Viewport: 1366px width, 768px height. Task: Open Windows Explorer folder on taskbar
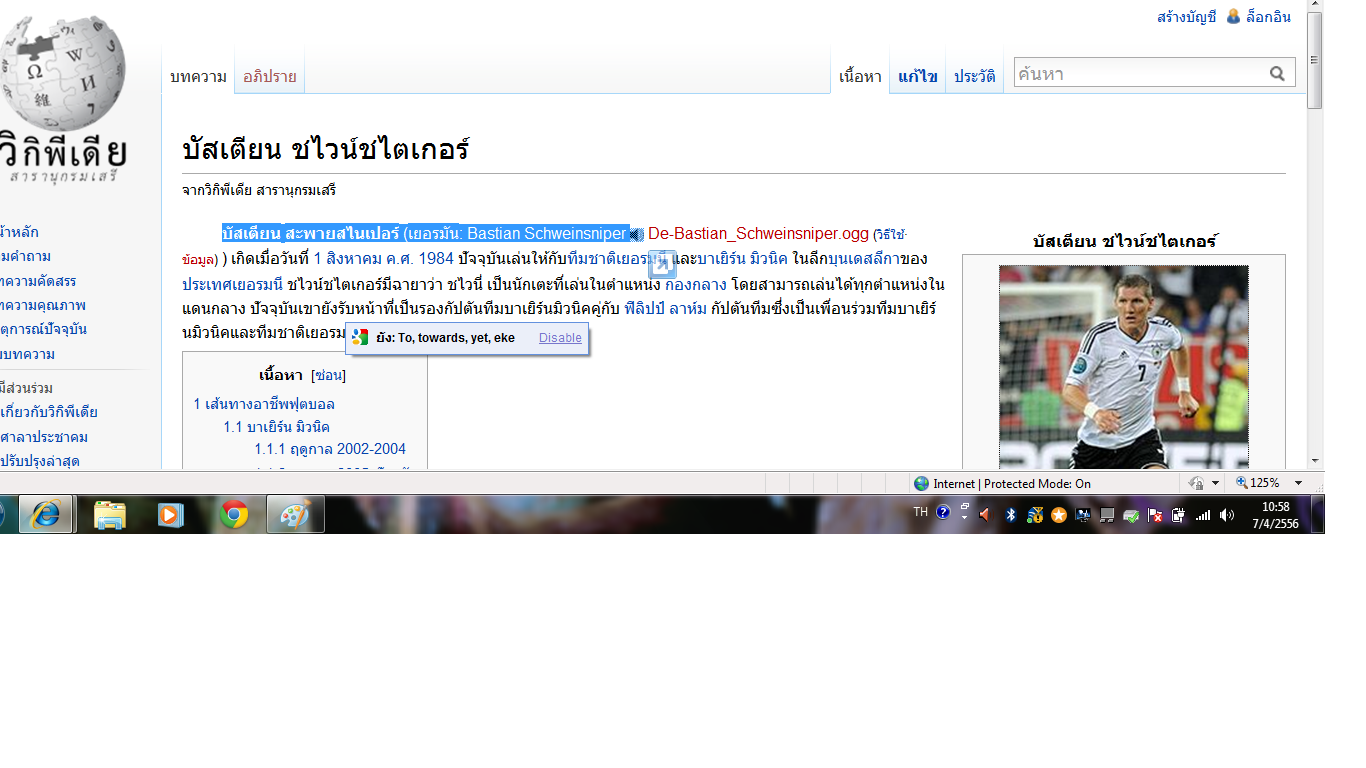pyautogui.click(x=109, y=515)
